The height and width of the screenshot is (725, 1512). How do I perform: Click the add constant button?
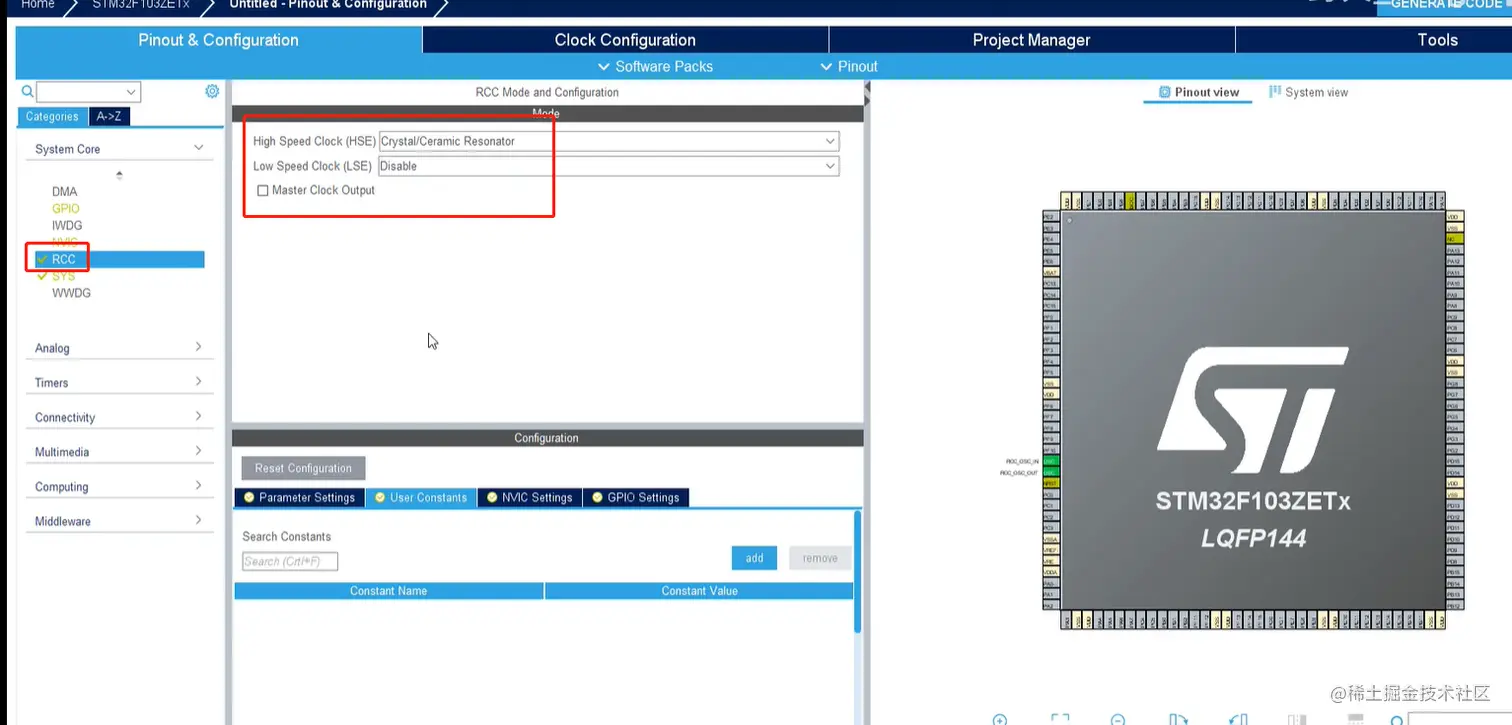(755, 558)
